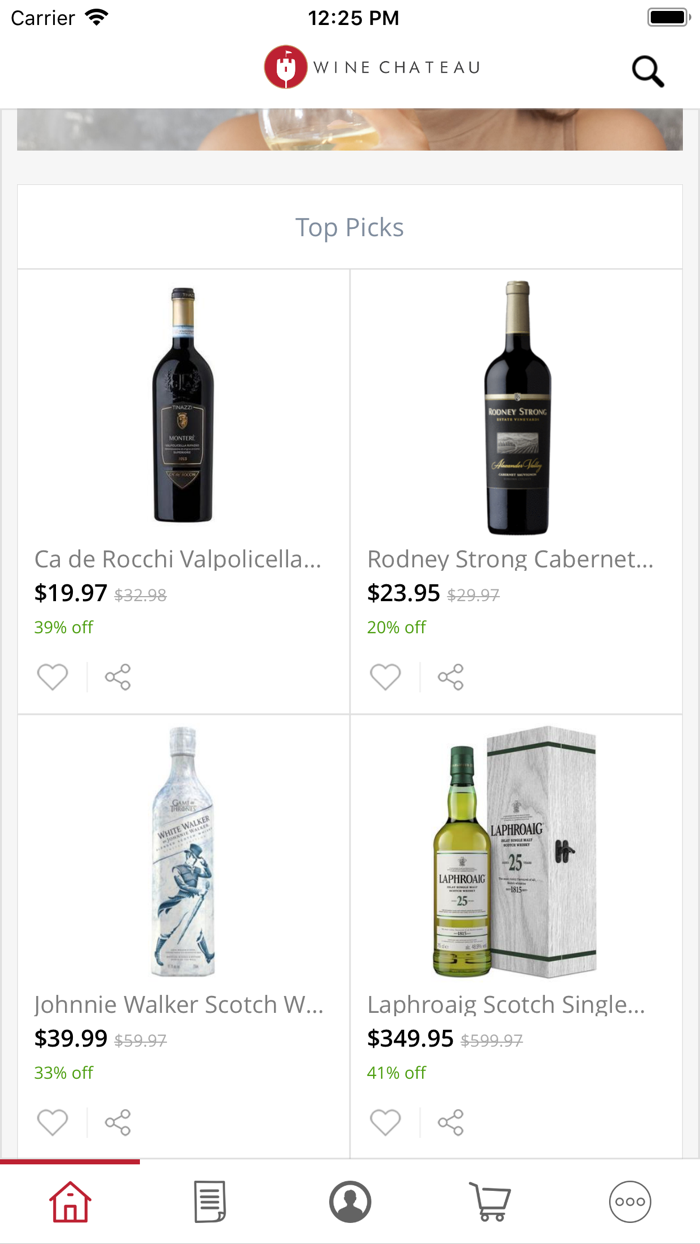Favorite the Rodney Strong Cabernet wine
This screenshot has width=700, height=1244.
pos(385,676)
